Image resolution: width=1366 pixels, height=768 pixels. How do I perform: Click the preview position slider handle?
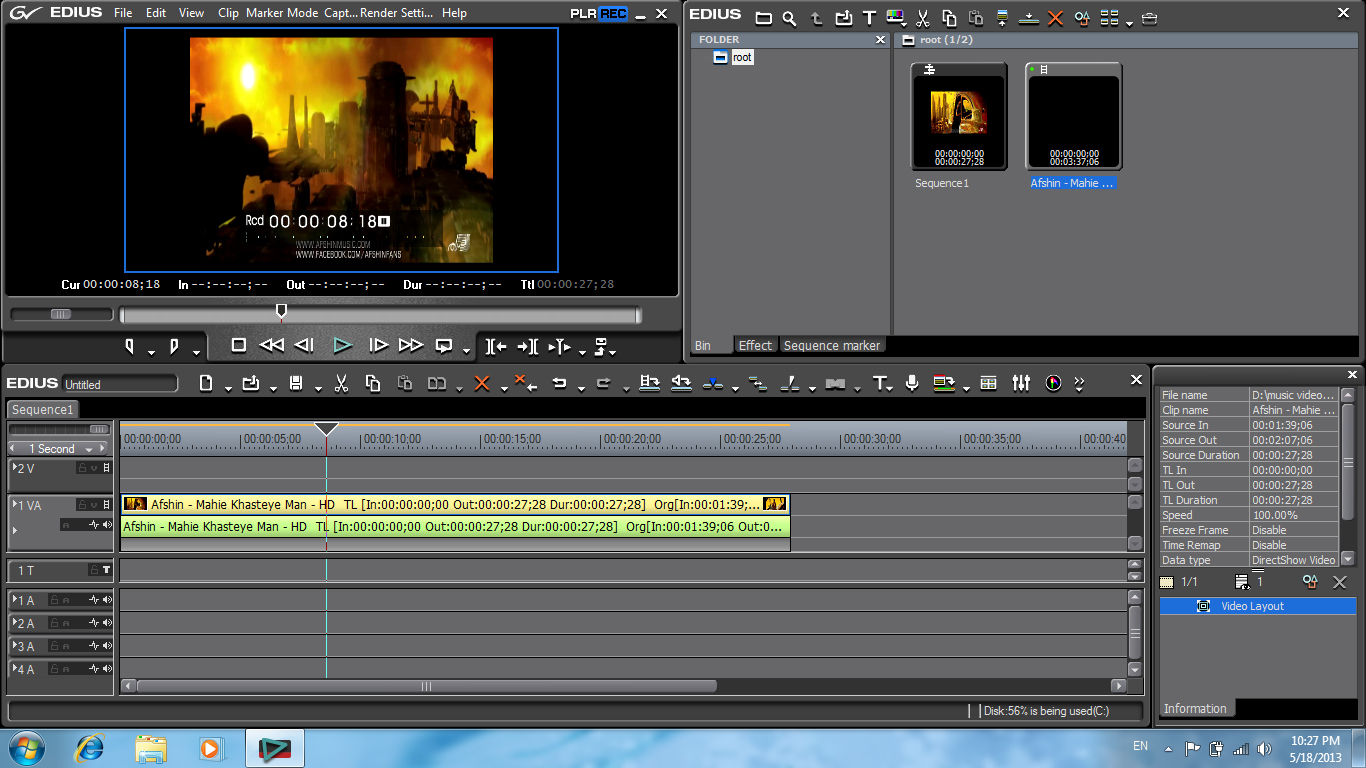[x=281, y=312]
